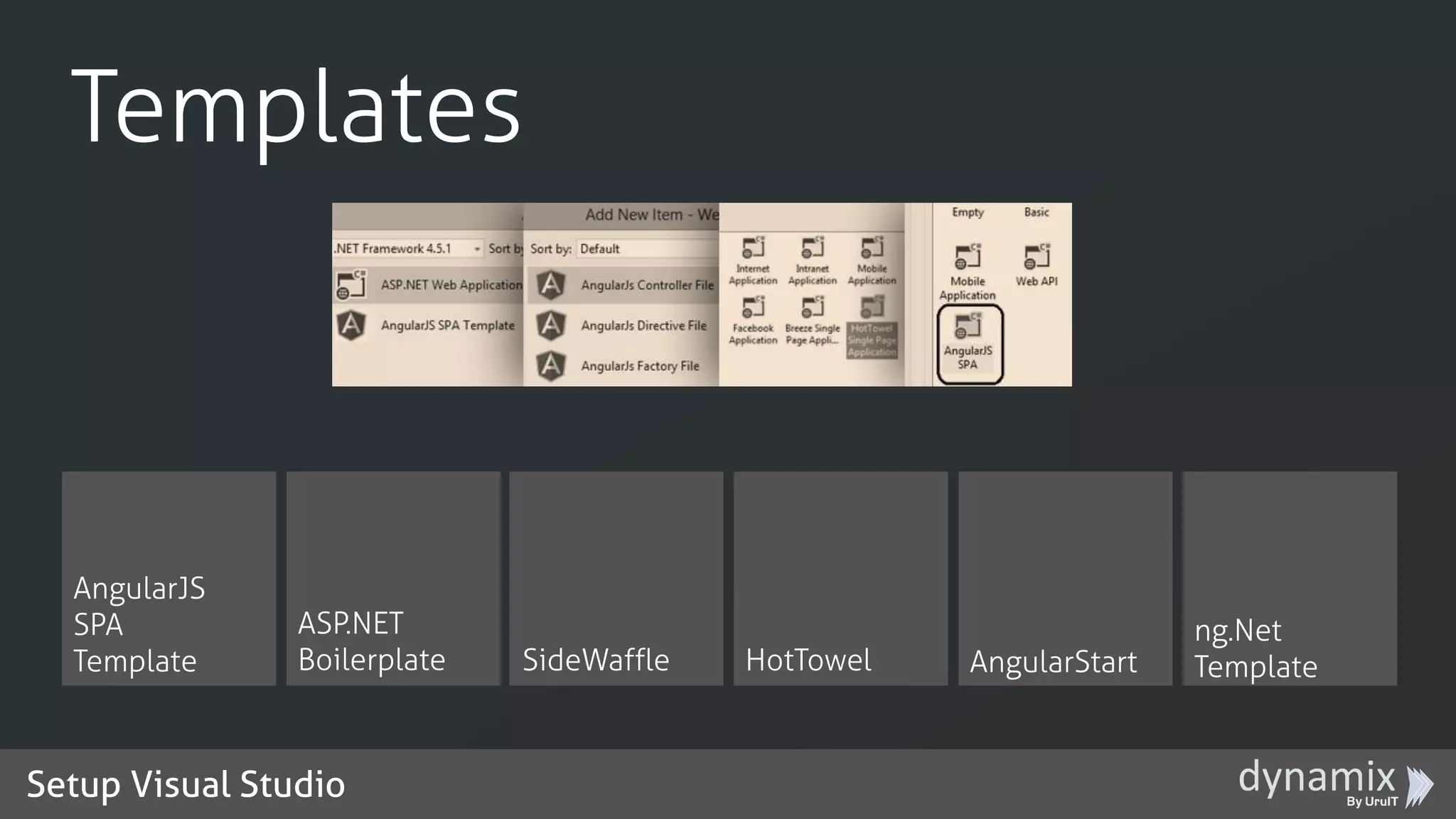
Task: Click the AngularJs Controller File shield icon
Action: [551, 285]
